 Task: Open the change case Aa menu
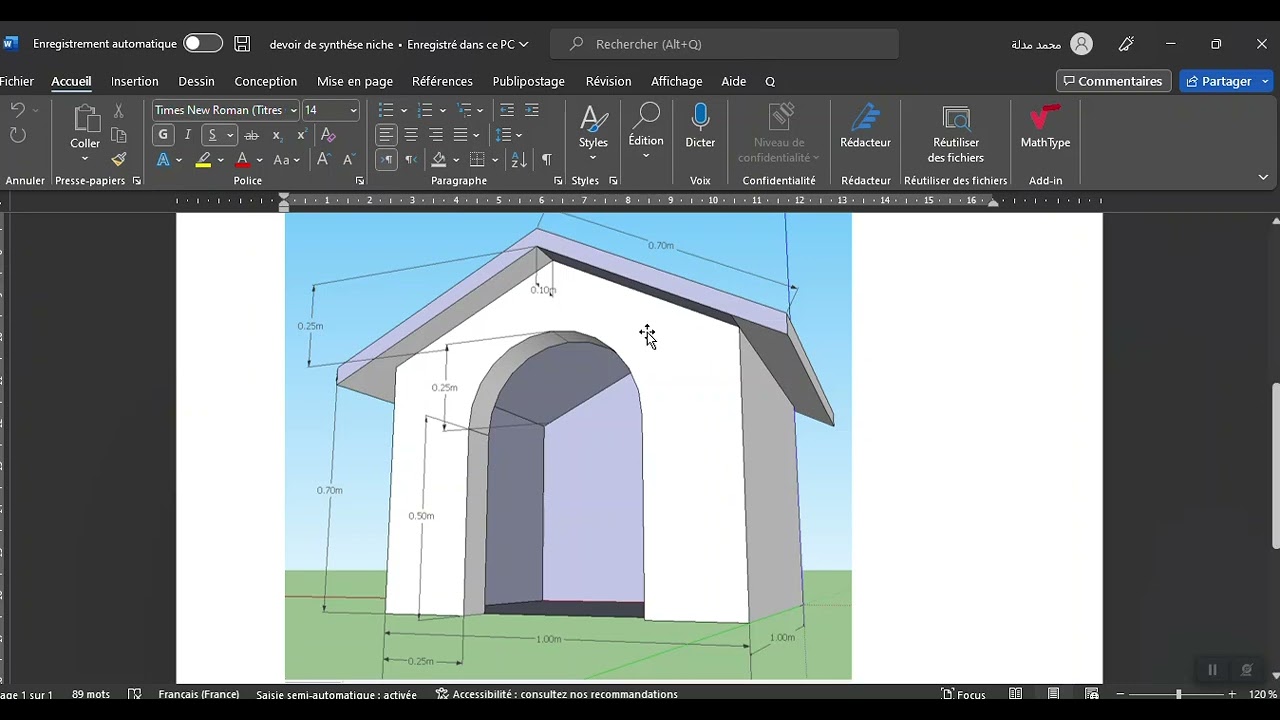click(286, 160)
